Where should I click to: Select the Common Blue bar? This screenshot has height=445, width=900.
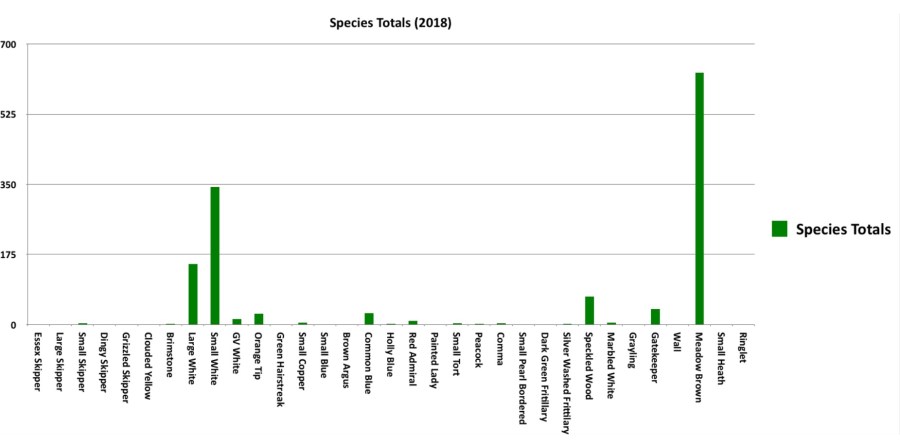tap(369, 319)
